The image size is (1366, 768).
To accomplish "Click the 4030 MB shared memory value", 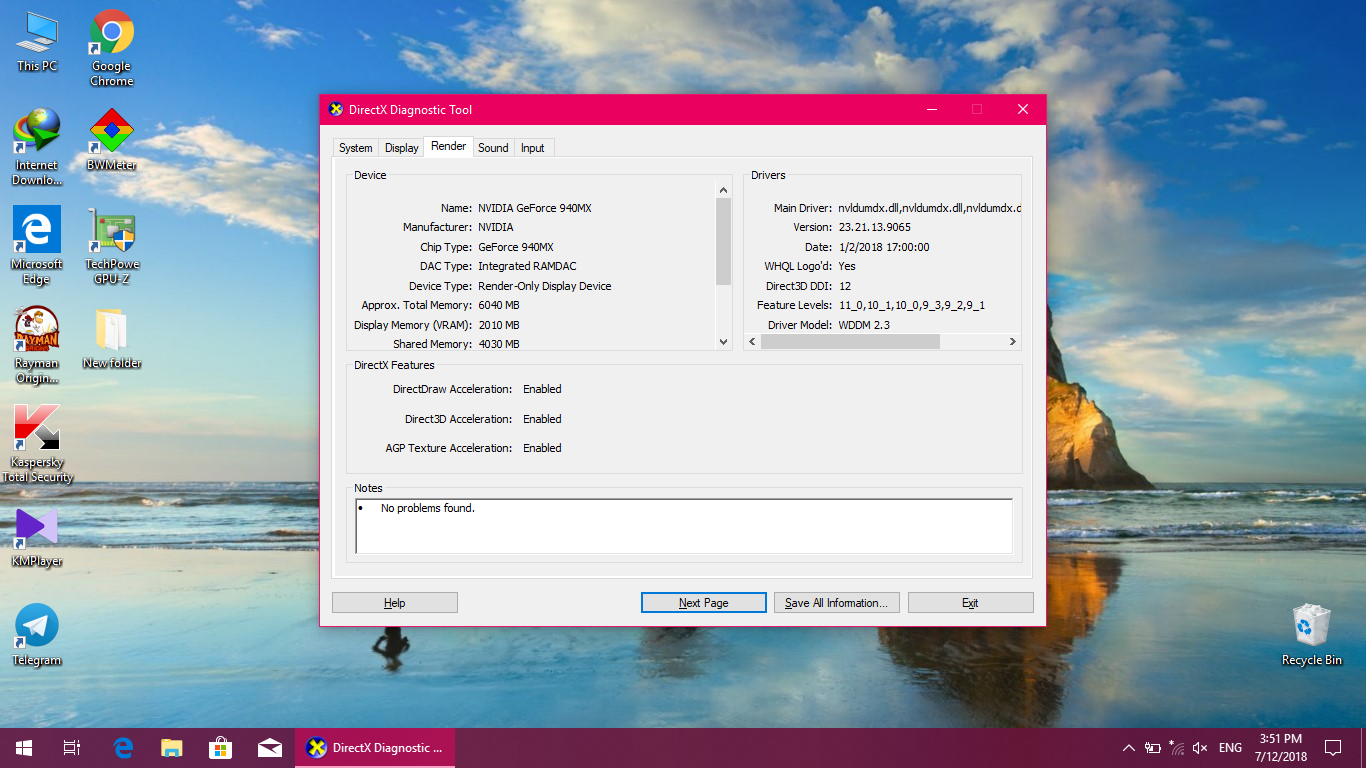I will point(498,344).
